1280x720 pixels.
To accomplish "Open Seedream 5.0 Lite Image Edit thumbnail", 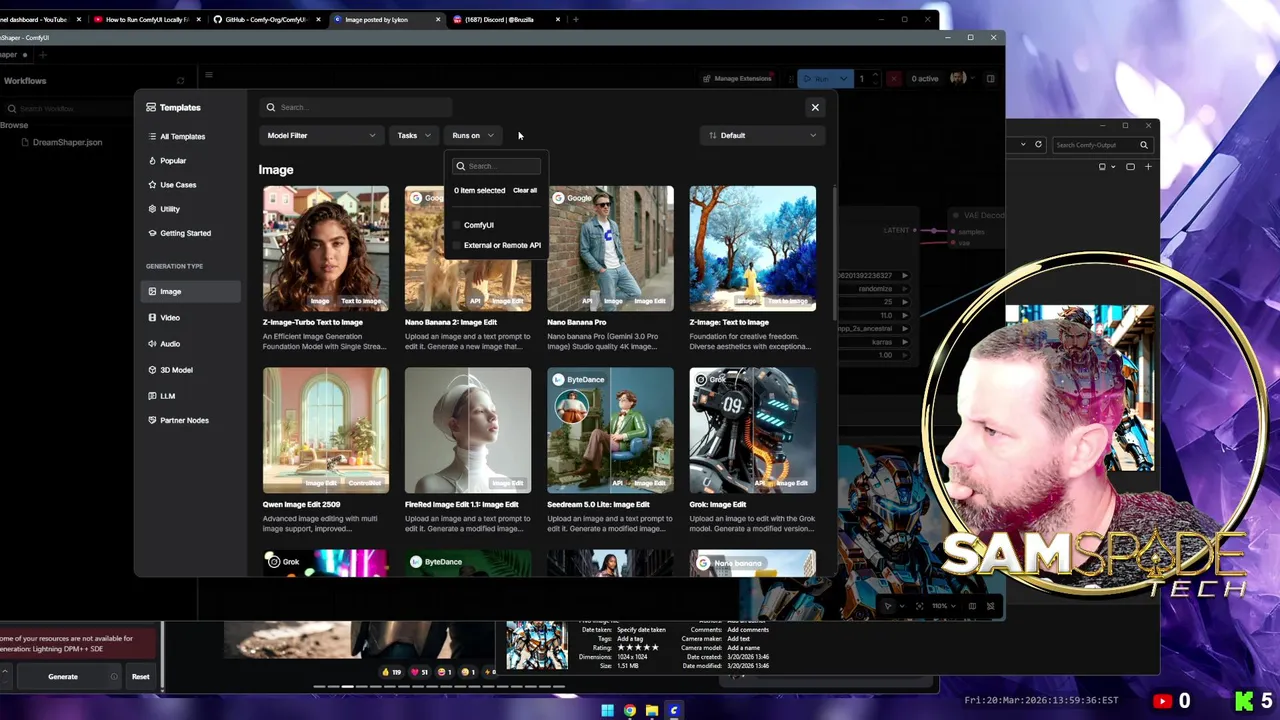I will pyautogui.click(x=610, y=430).
